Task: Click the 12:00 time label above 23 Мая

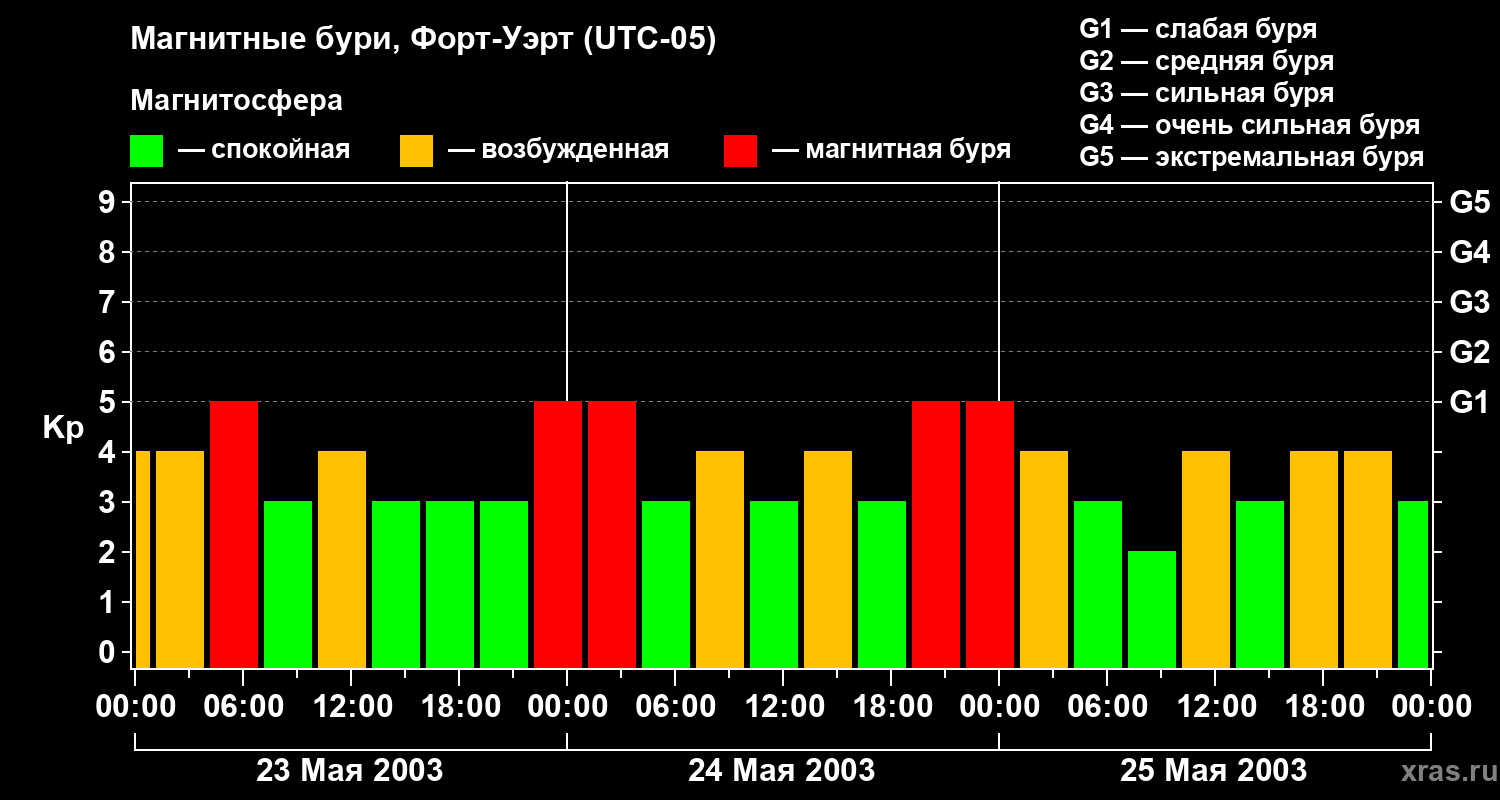Action: [x=351, y=707]
